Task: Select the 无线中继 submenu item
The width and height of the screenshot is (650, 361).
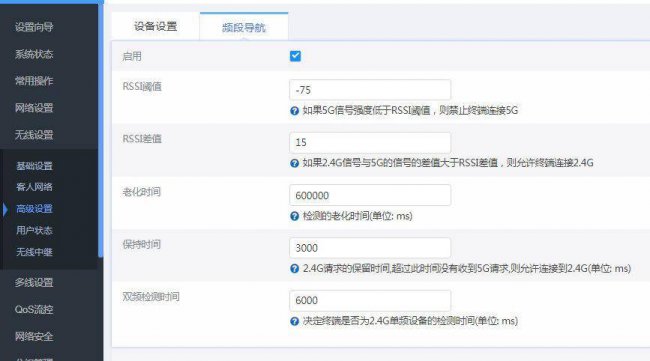Action: 34,252
